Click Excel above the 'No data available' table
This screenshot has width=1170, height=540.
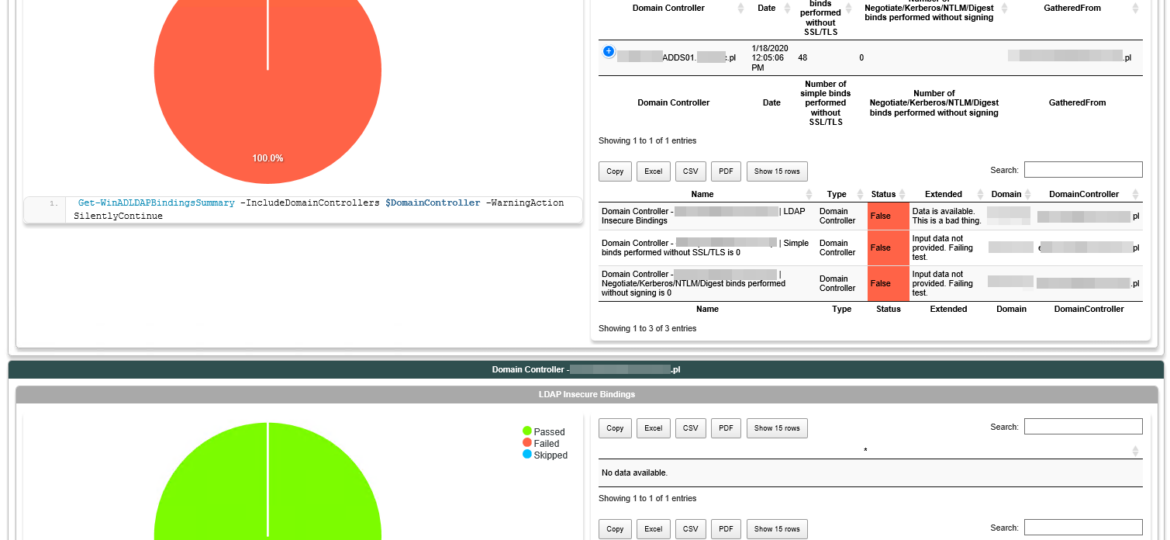point(654,428)
